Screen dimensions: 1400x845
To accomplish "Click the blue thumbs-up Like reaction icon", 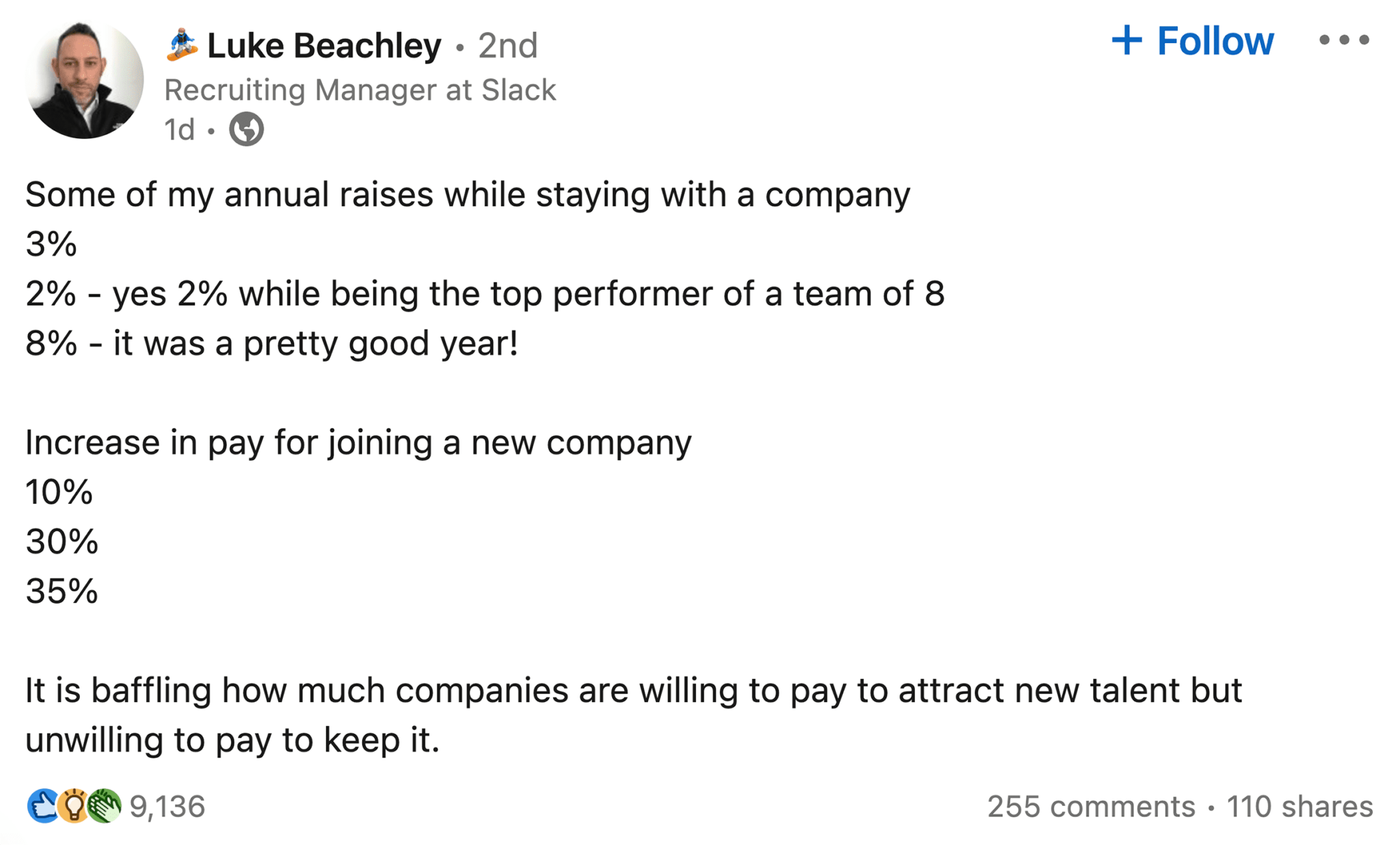I will point(42,806).
